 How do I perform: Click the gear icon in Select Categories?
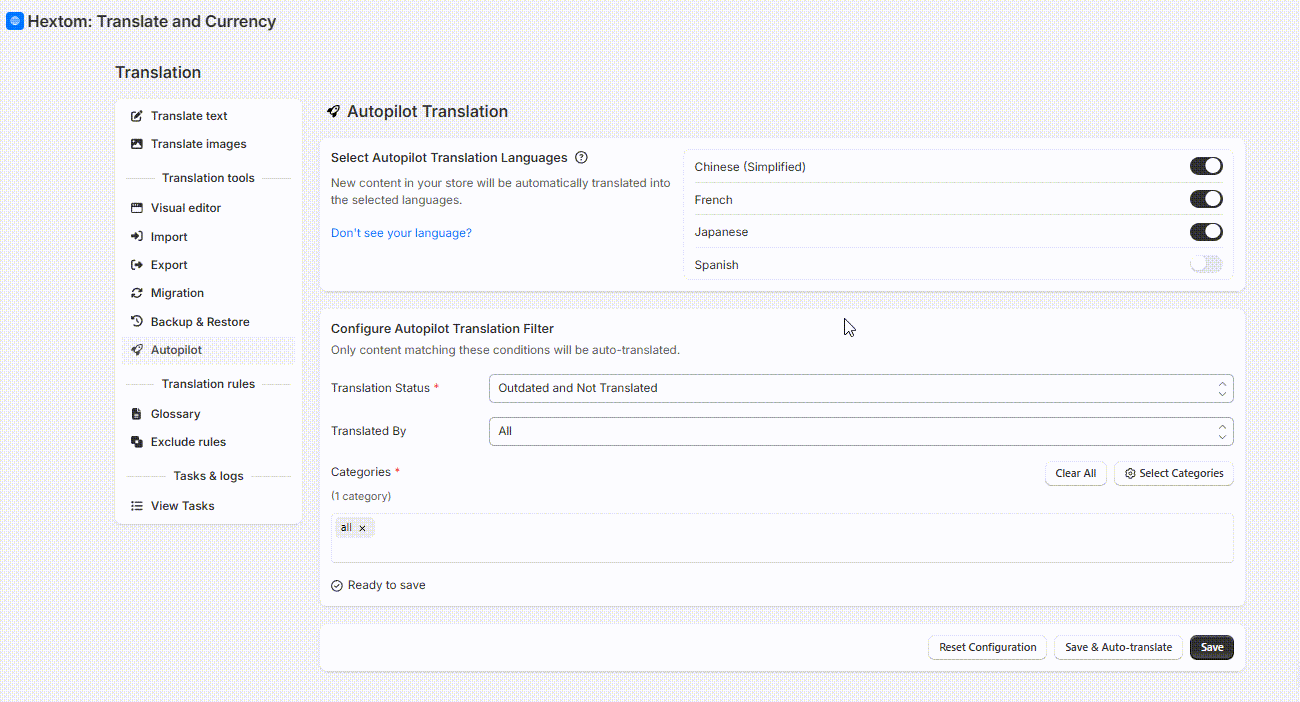[x=1130, y=474]
